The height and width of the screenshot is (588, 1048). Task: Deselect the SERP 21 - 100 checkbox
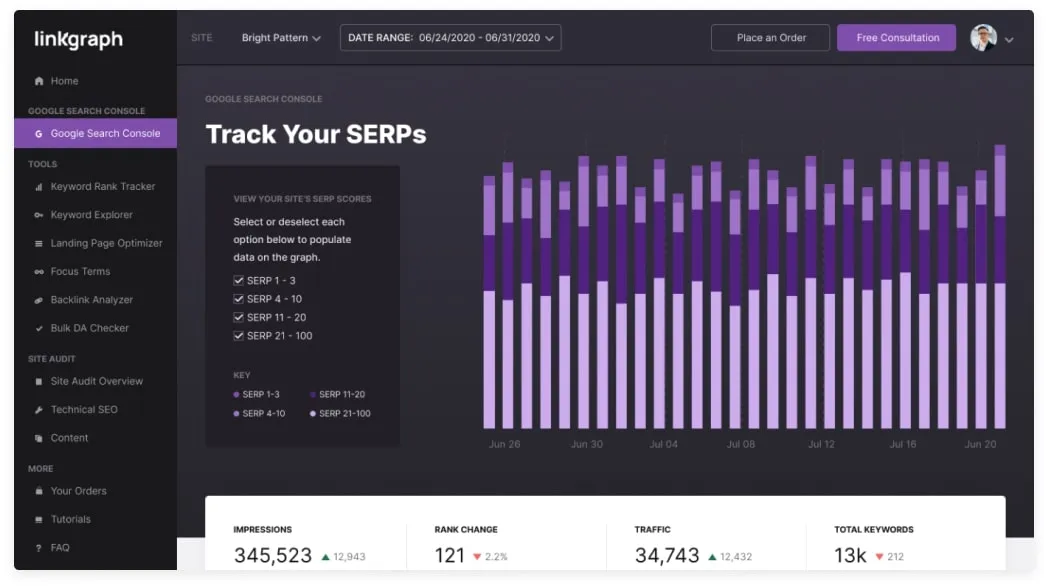click(x=239, y=336)
